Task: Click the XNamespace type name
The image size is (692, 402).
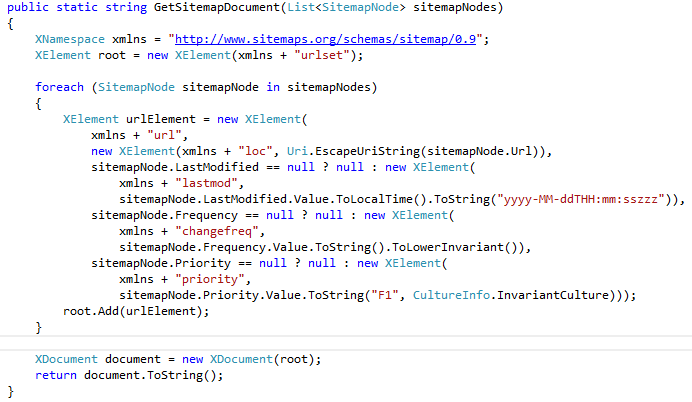Action: point(70,39)
